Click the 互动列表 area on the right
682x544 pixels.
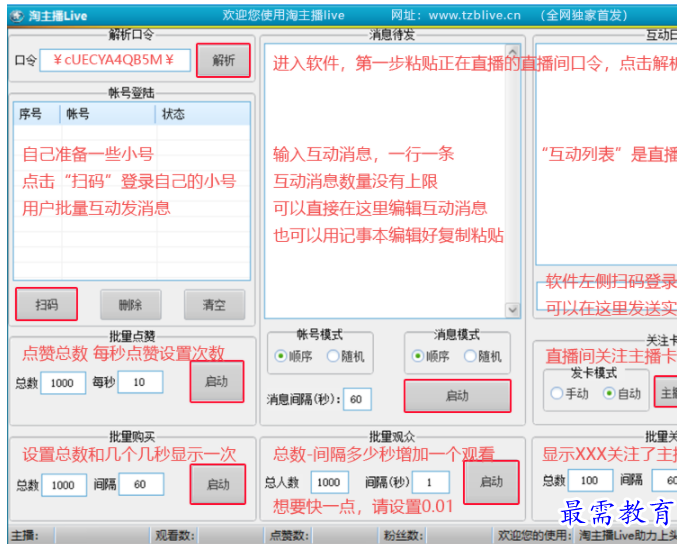tap(606, 154)
